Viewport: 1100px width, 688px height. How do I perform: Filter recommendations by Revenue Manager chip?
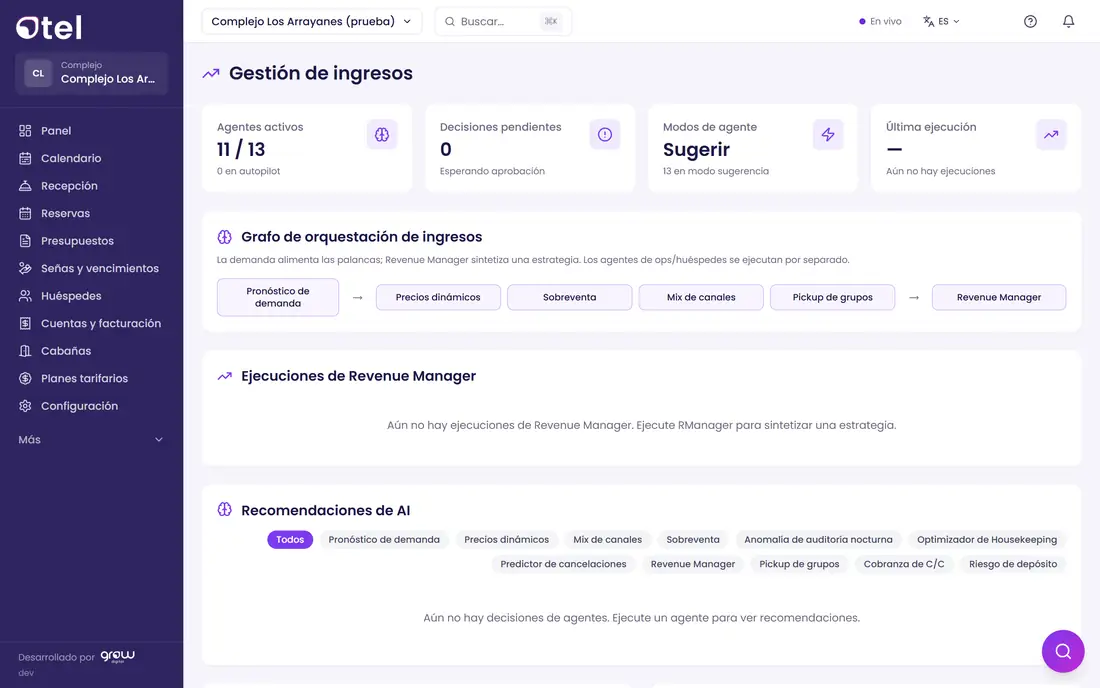point(692,564)
